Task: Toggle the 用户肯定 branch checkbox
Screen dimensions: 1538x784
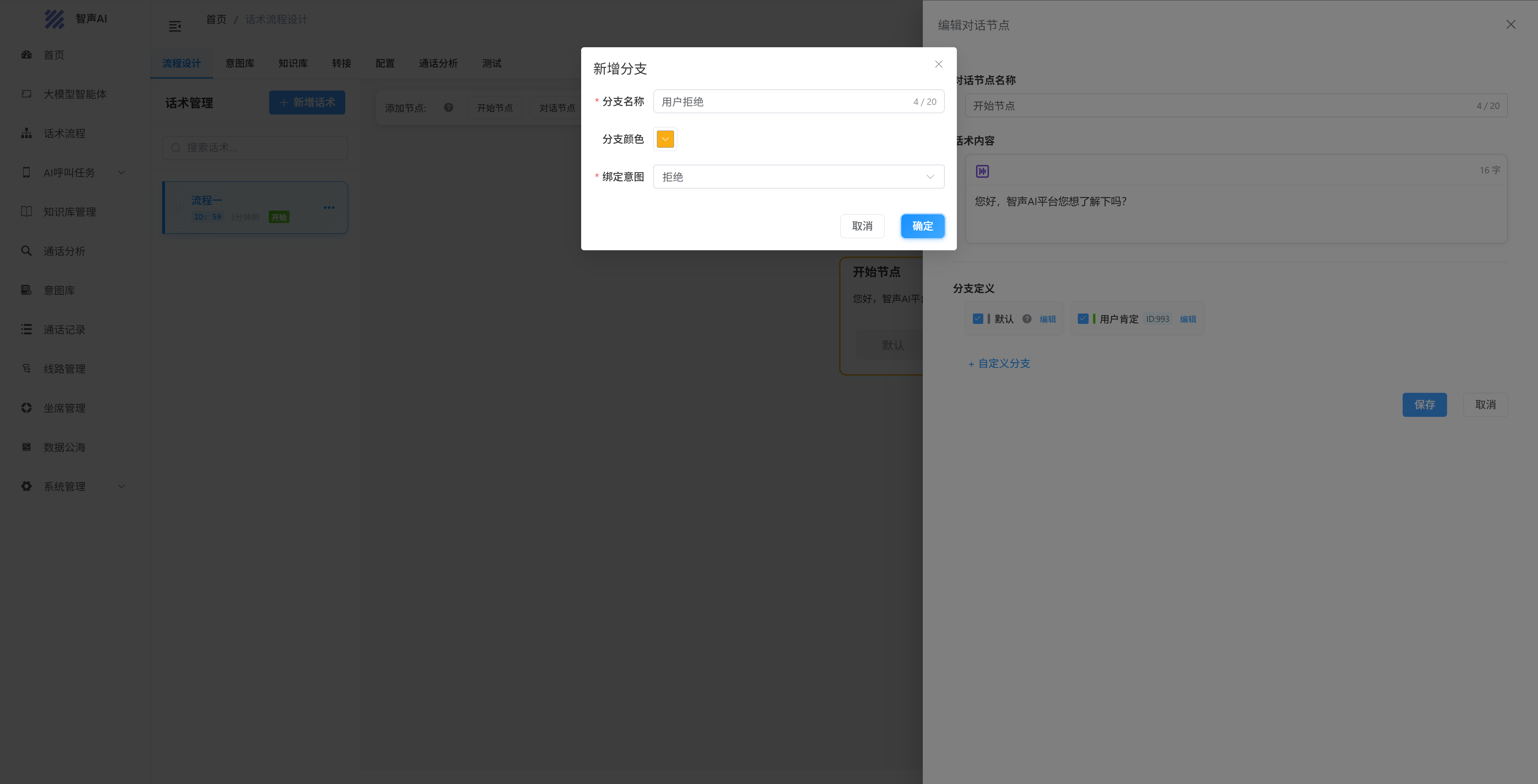Action: [1083, 319]
